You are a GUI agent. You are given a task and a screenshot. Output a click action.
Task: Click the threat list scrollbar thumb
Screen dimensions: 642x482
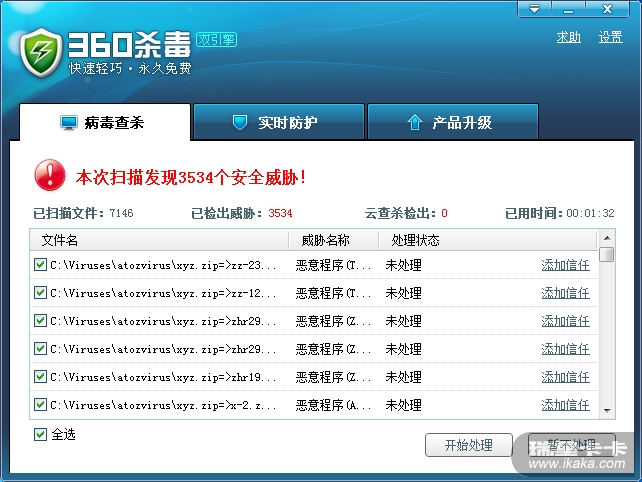click(x=607, y=254)
